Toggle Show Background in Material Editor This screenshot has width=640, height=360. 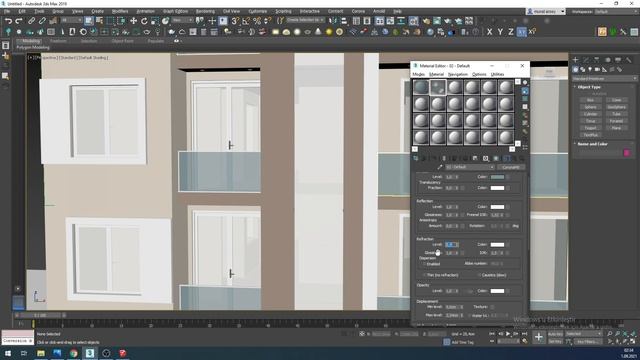525,99
